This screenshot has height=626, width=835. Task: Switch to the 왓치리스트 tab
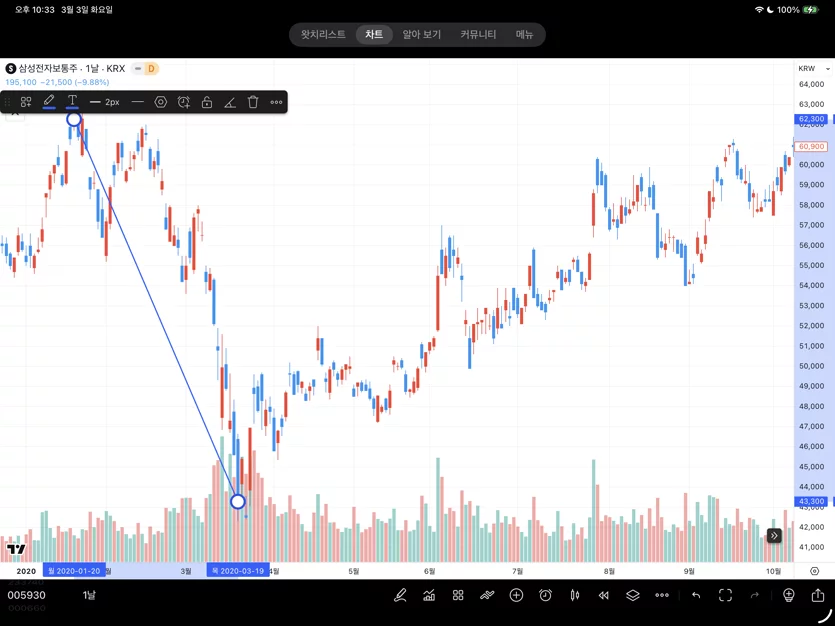pos(323,35)
